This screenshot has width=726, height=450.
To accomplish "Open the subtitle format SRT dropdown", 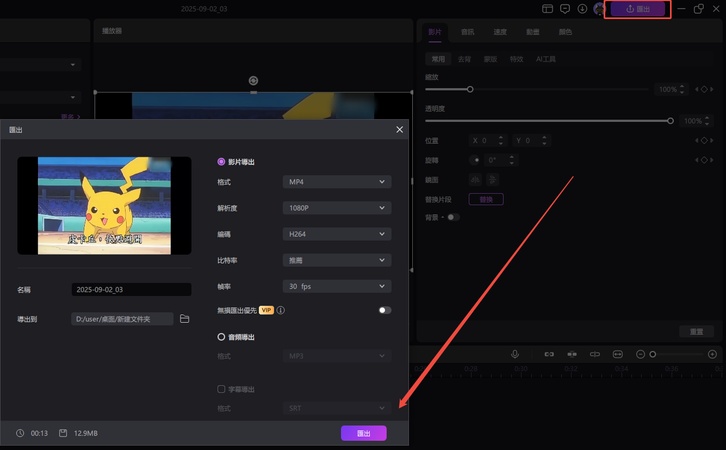I will click(337, 408).
